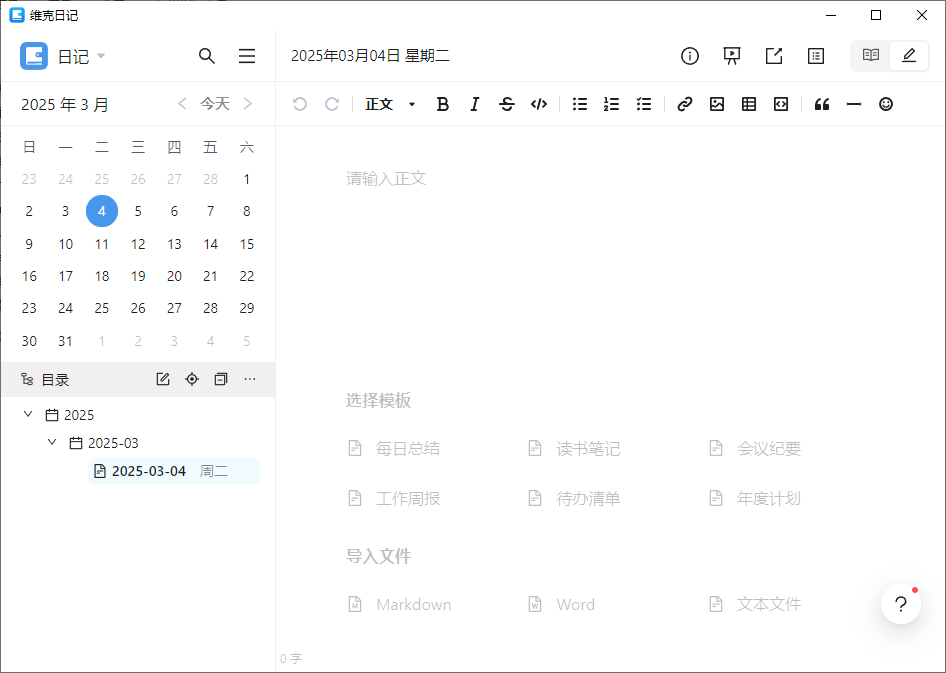Click the share/export icon

coord(773,56)
